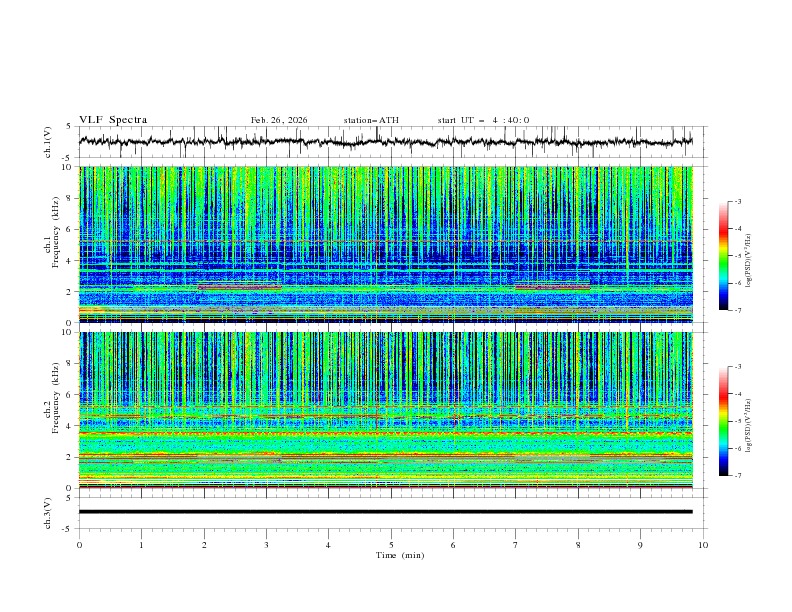Click the "8" tick on the Time axis
The width and height of the screenshot is (792, 612).
point(578,545)
